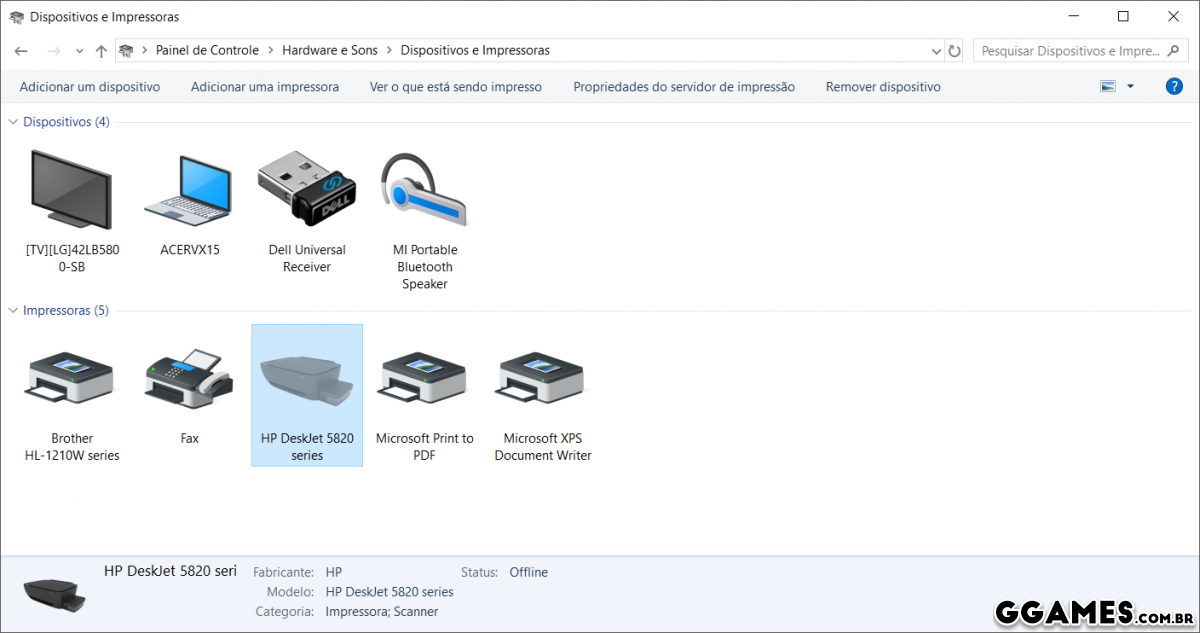Select Microsoft XPS Document Writer icon
Viewport: 1200px width, 633px height.
pos(543,380)
